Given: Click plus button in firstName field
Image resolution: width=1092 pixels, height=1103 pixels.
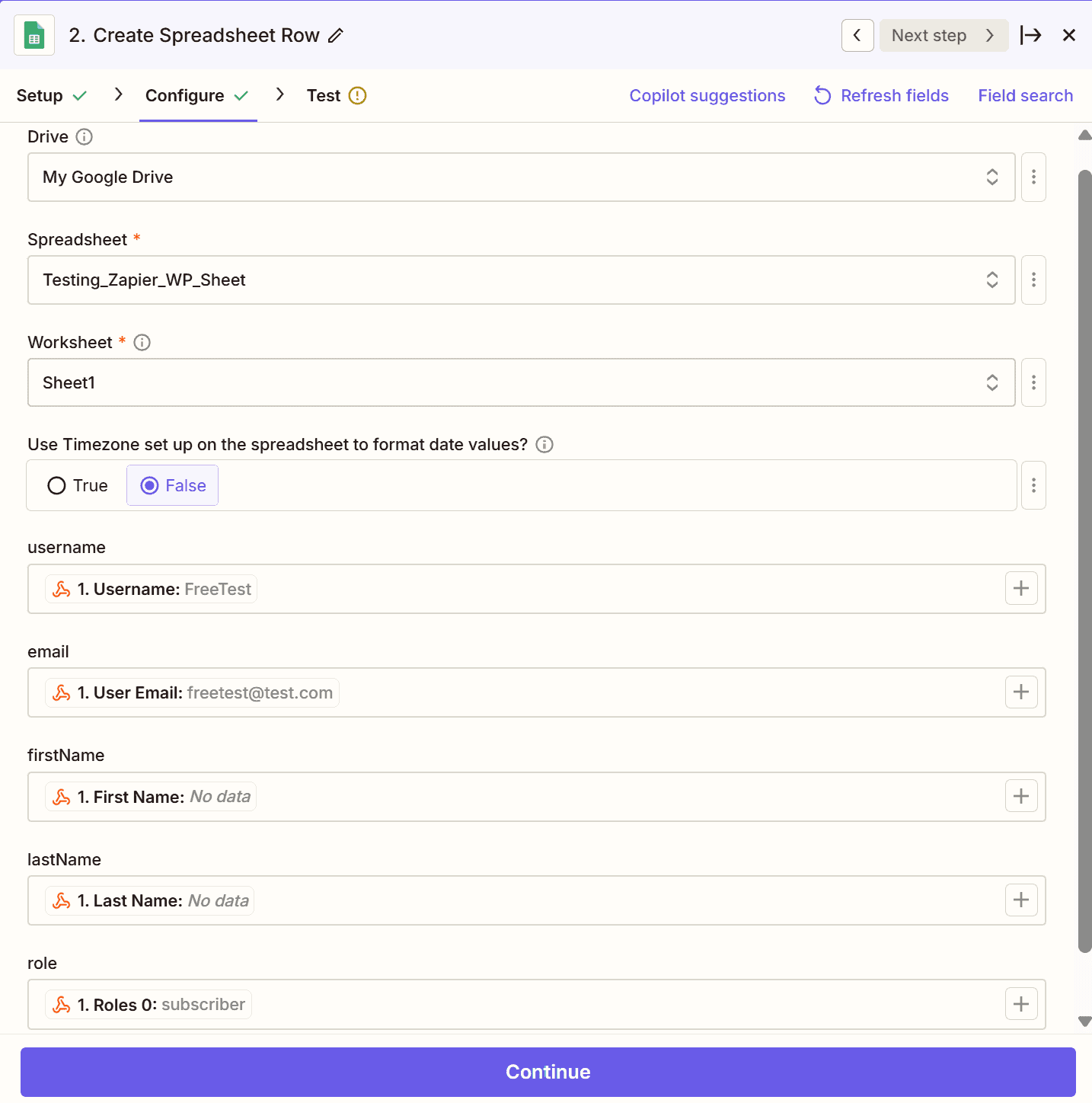Looking at the screenshot, I should (x=1021, y=796).
